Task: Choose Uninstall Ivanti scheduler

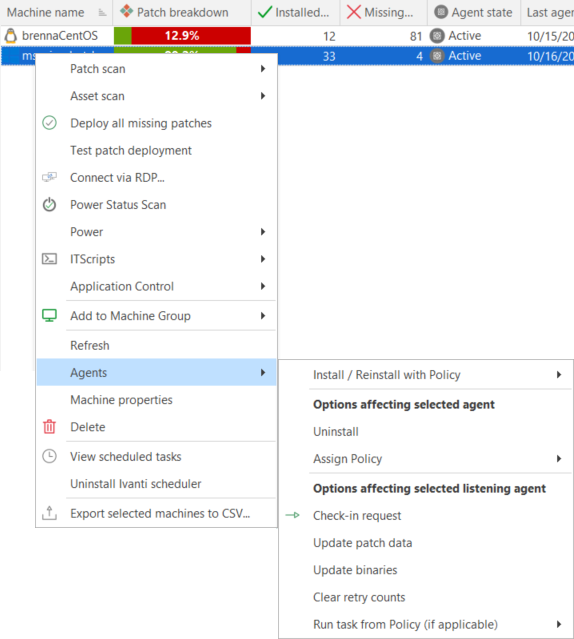Action: (156, 484)
